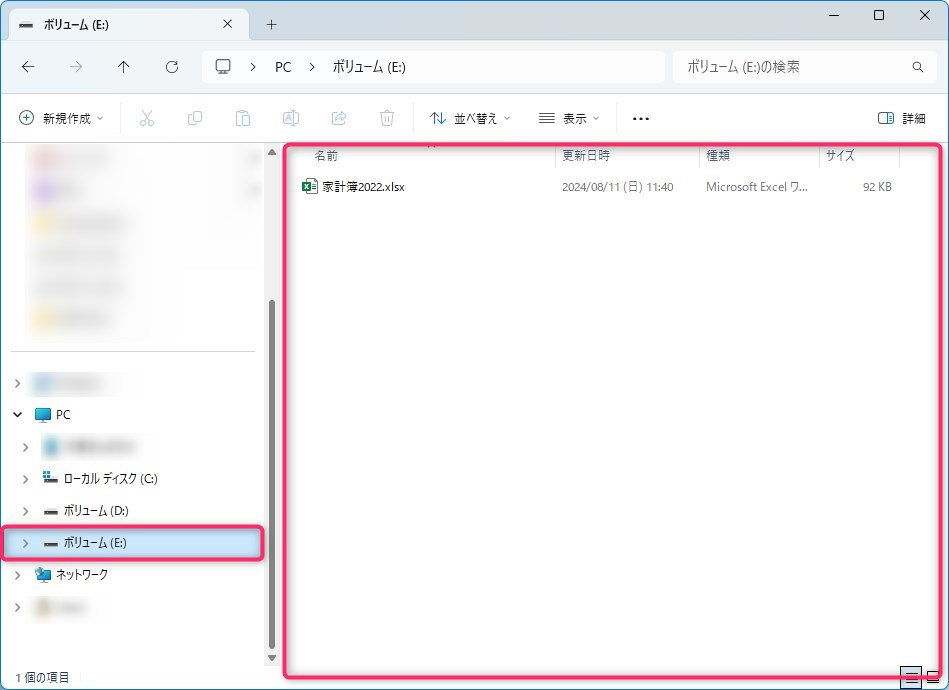Image resolution: width=949 pixels, height=690 pixels.
Task: Go up one folder level
Action: pos(124,67)
